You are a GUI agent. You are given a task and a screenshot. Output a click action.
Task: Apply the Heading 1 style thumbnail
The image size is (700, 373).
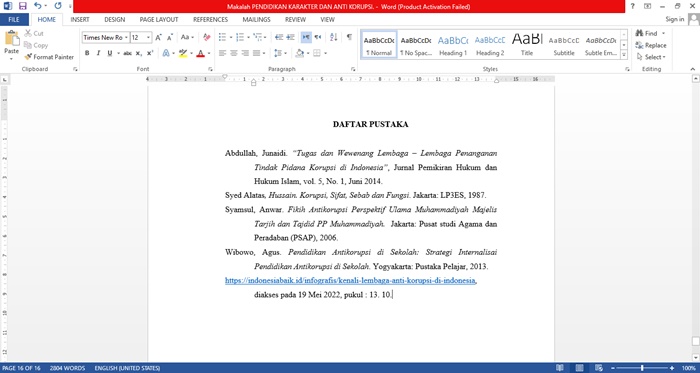(x=453, y=45)
